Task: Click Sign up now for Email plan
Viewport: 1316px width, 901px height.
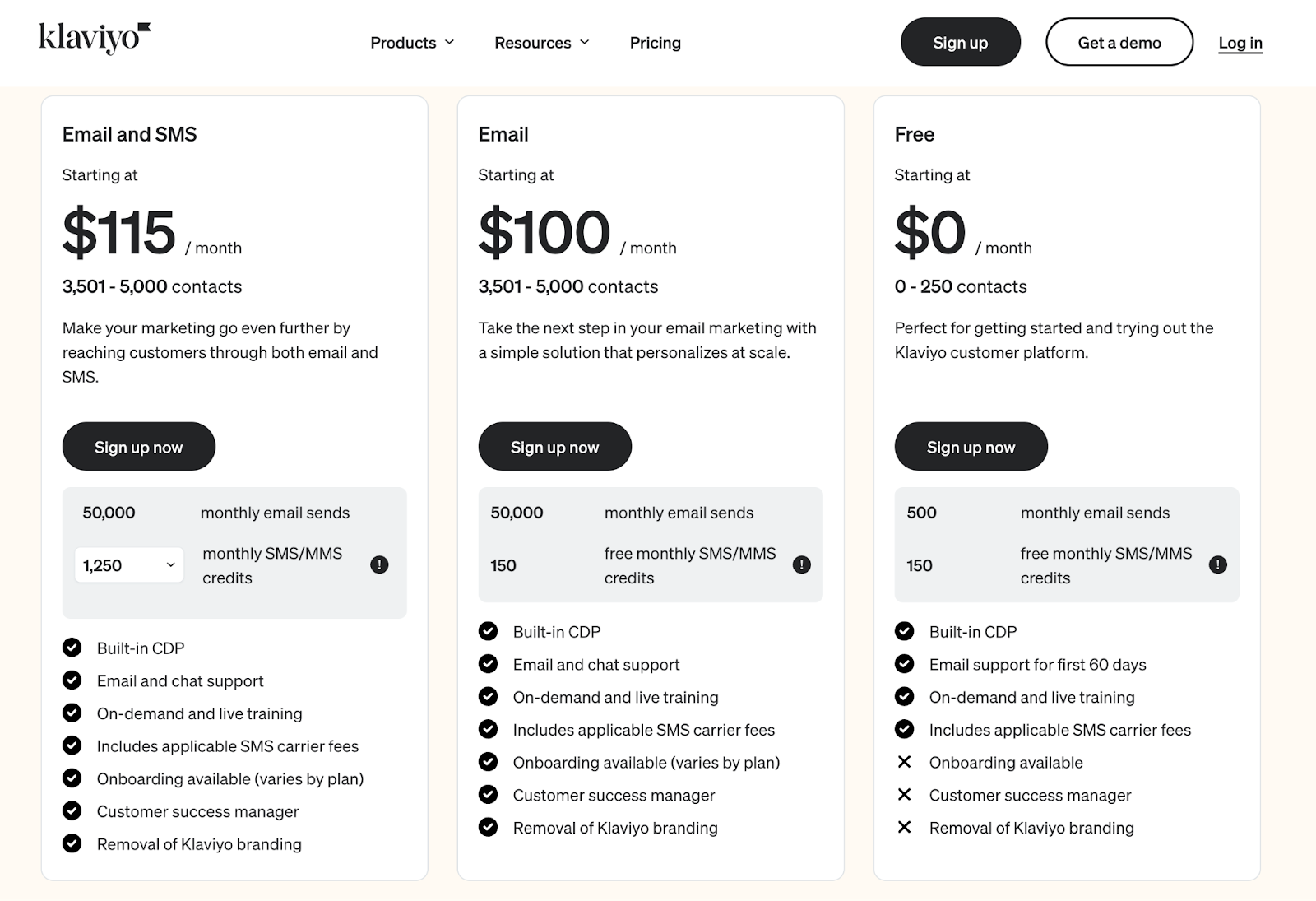Action: [x=555, y=447]
